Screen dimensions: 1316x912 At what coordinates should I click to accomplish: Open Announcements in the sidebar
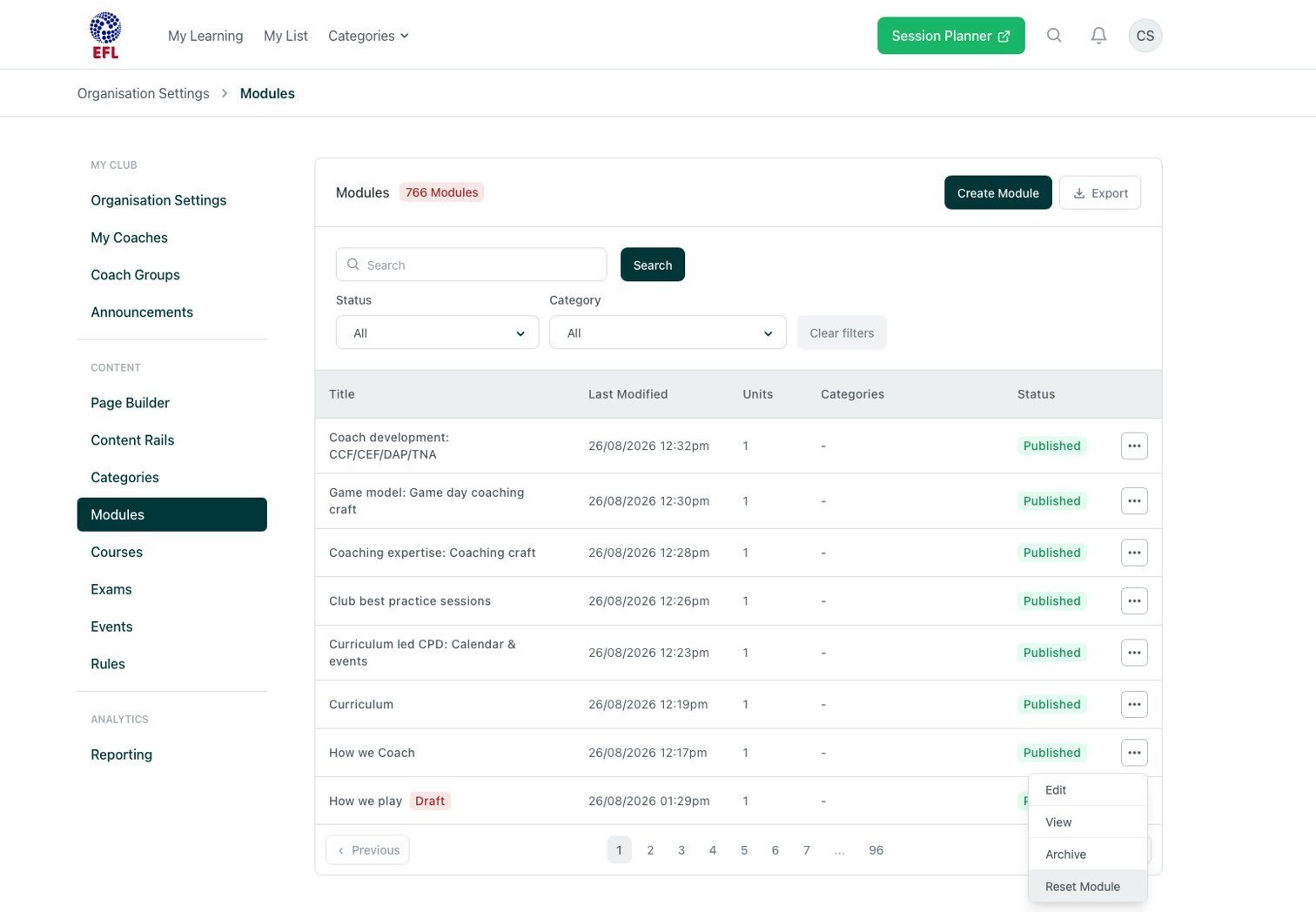(142, 312)
